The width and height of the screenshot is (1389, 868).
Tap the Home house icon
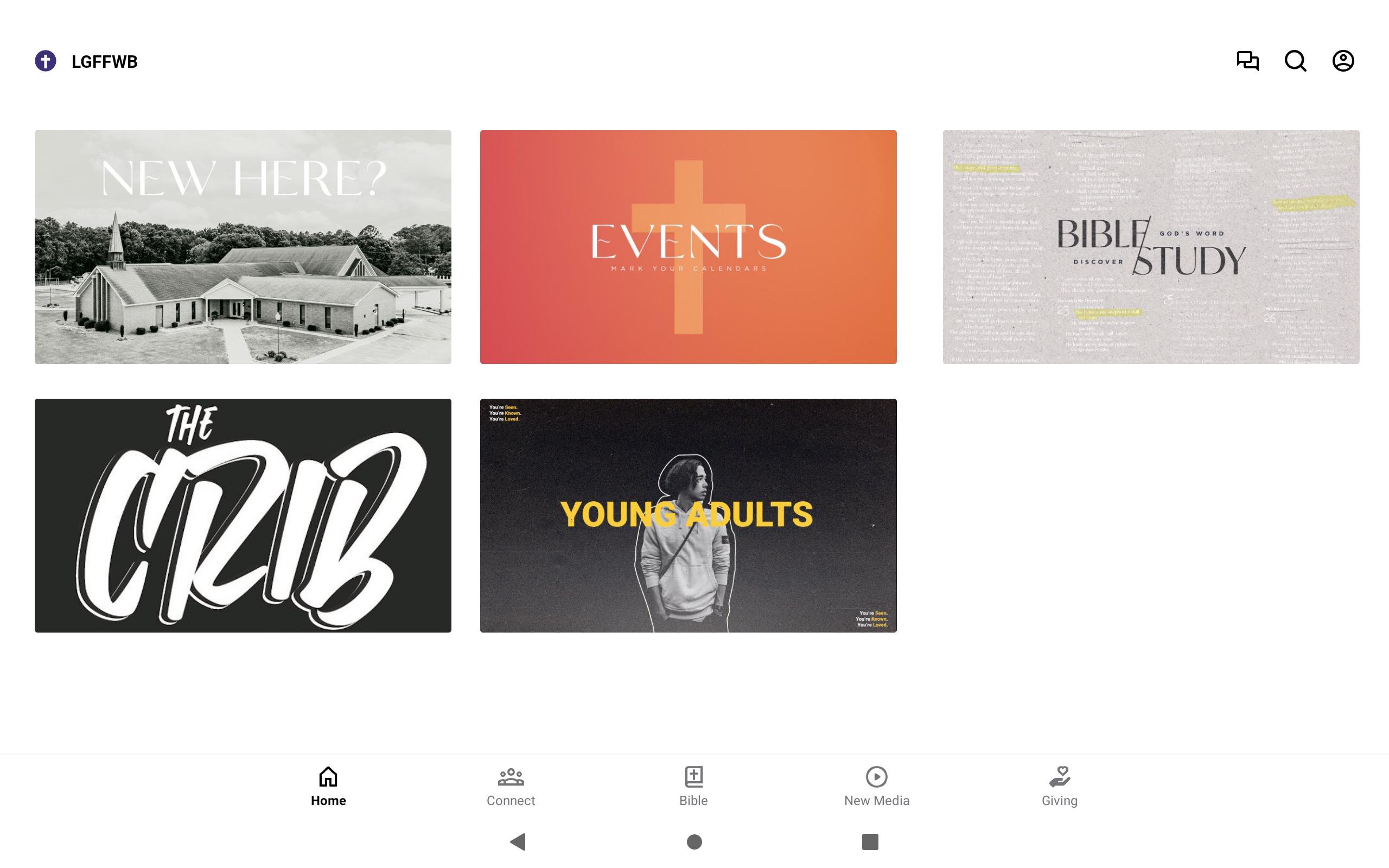coord(328,776)
